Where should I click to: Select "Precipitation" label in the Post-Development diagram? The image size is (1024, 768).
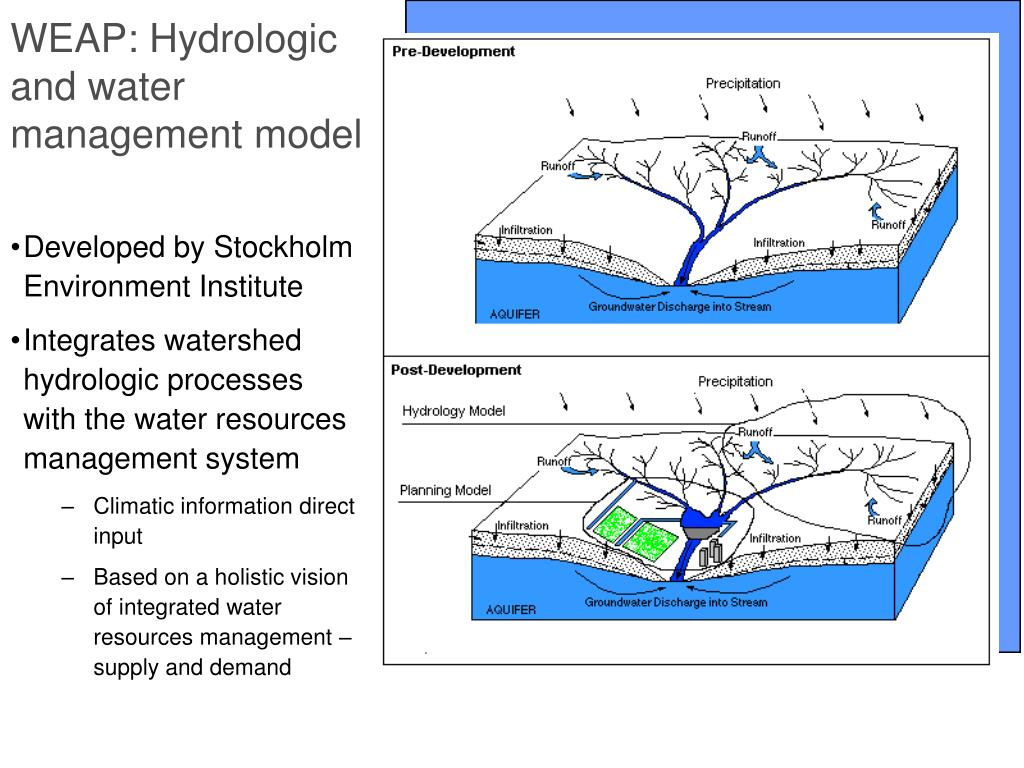(x=735, y=381)
